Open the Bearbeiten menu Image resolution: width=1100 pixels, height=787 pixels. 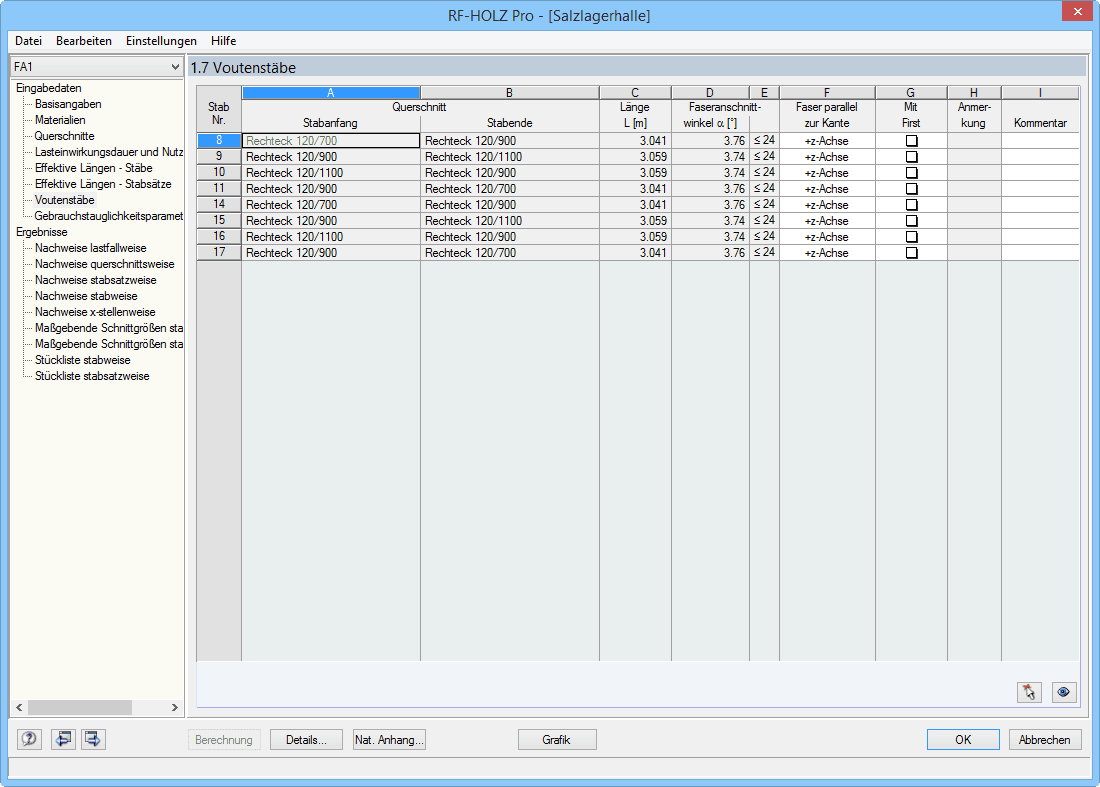click(x=83, y=41)
